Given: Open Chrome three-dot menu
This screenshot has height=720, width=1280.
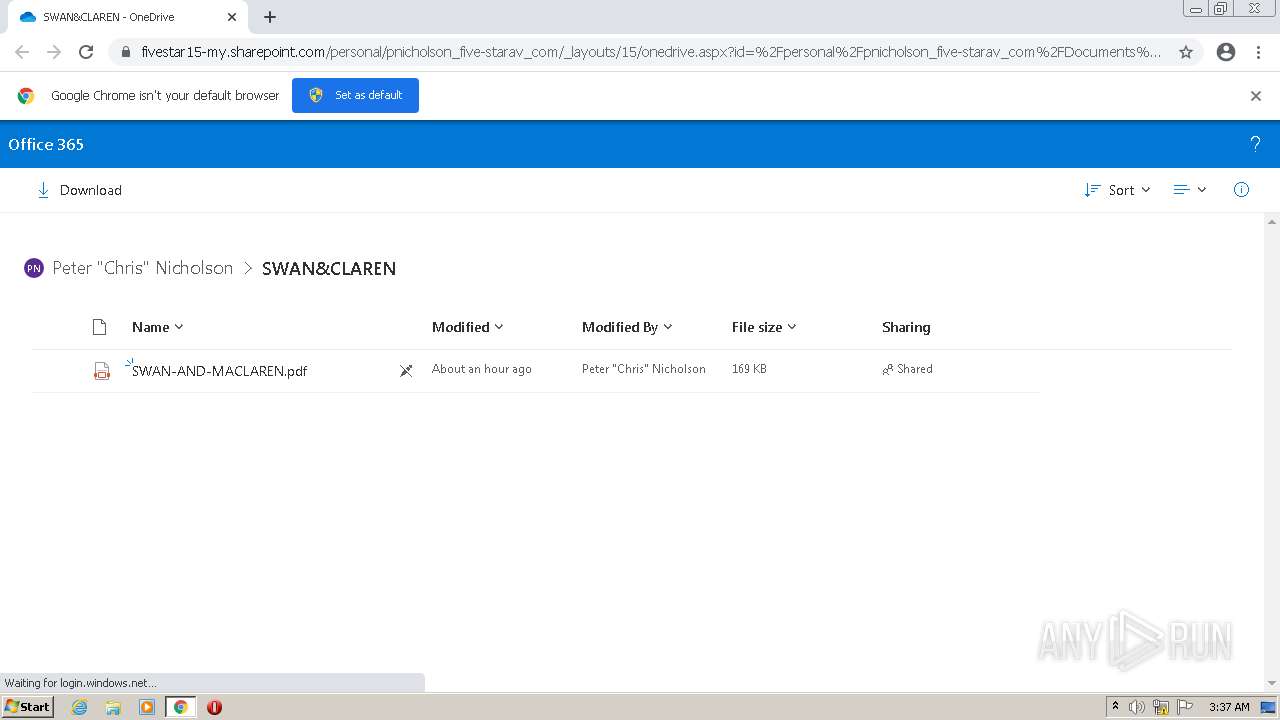Looking at the screenshot, I should click(x=1259, y=52).
